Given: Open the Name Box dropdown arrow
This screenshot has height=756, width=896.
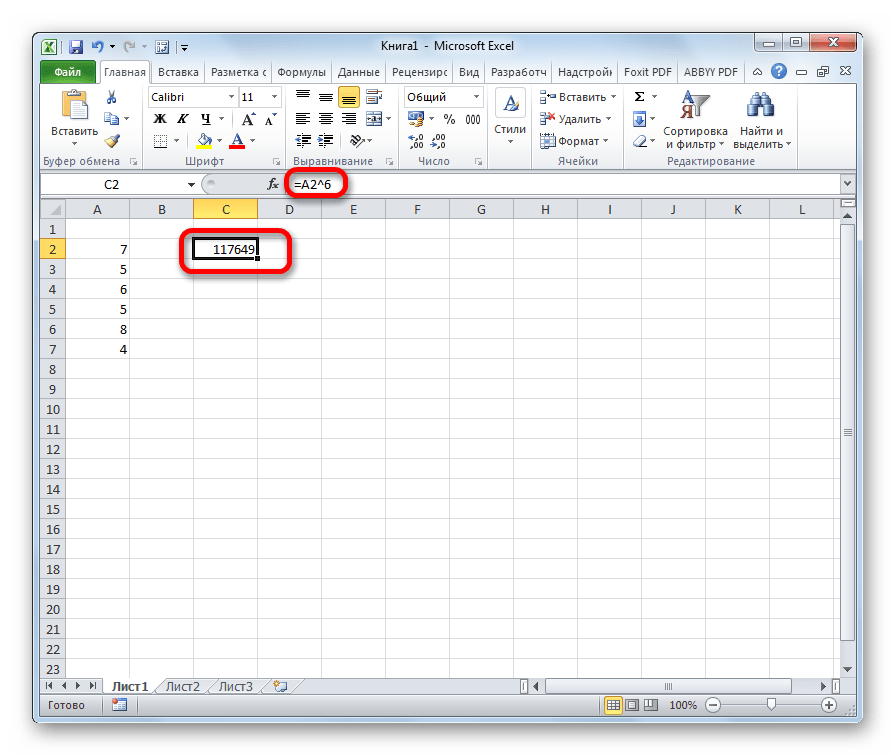Looking at the screenshot, I should click(x=192, y=185).
